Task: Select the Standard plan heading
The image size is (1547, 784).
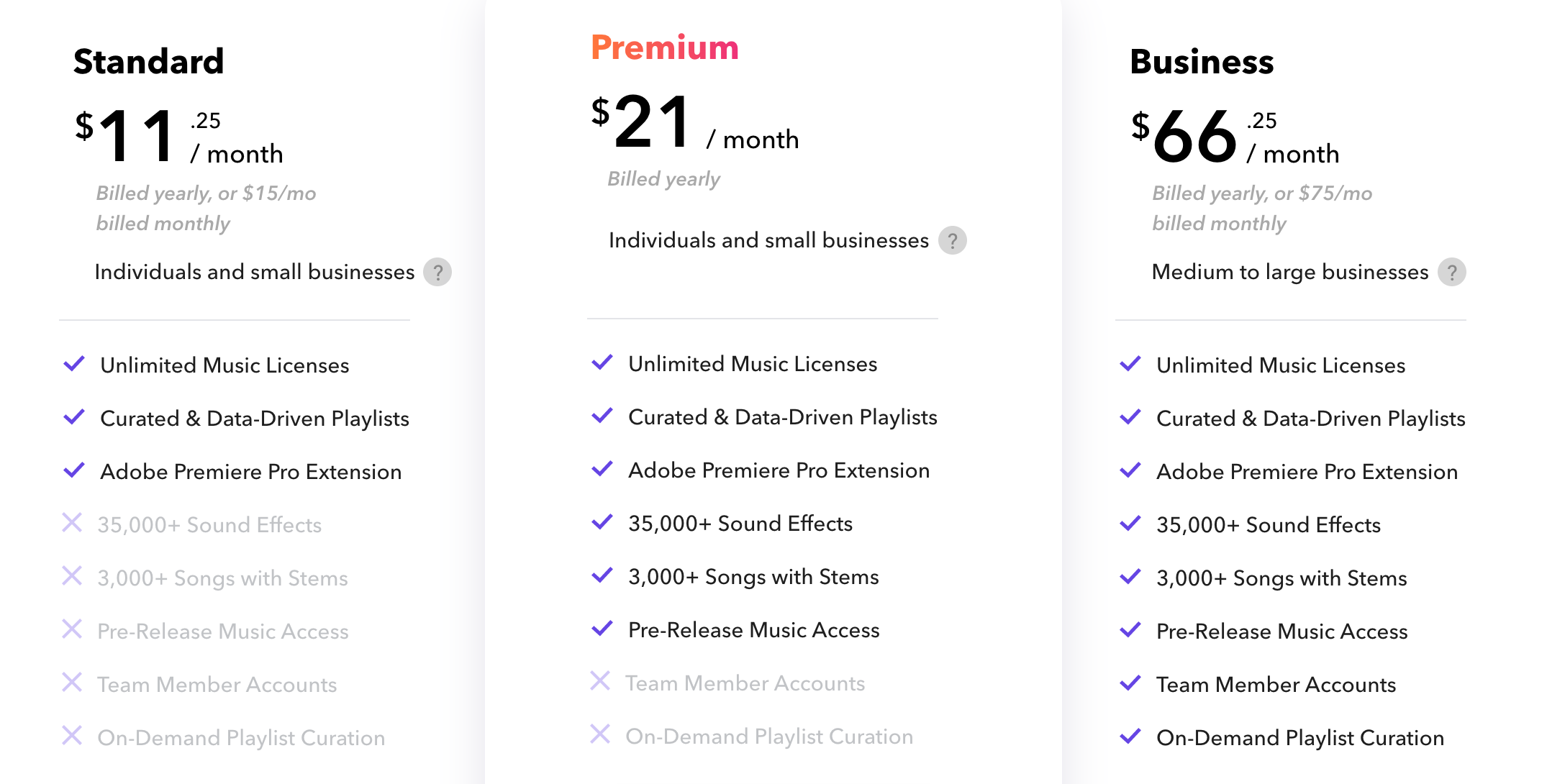Action: [x=149, y=62]
